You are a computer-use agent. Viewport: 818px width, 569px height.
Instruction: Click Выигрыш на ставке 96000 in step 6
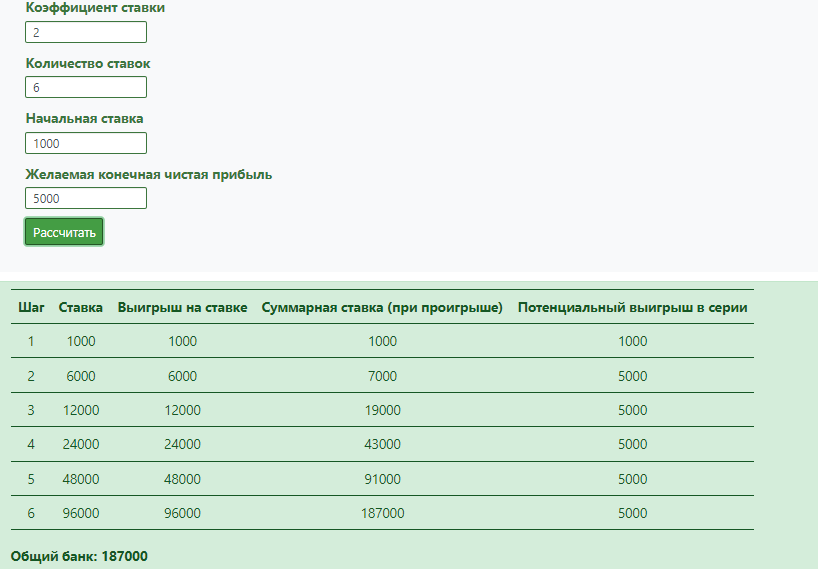click(x=183, y=513)
